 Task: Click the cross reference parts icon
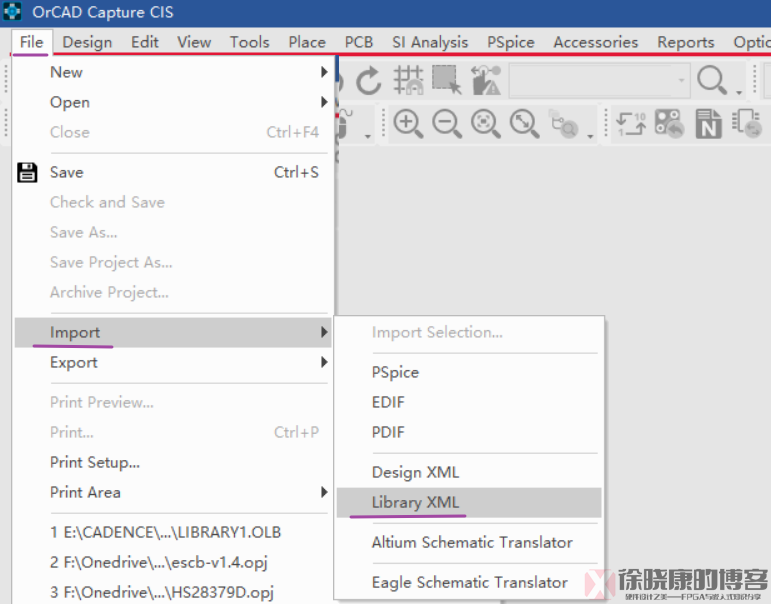(747, 123)
